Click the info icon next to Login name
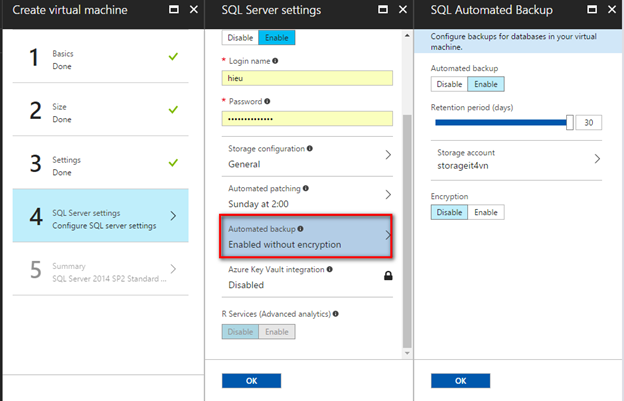The width and height of the screenshot is (624, 401). (x=275, y=62)
